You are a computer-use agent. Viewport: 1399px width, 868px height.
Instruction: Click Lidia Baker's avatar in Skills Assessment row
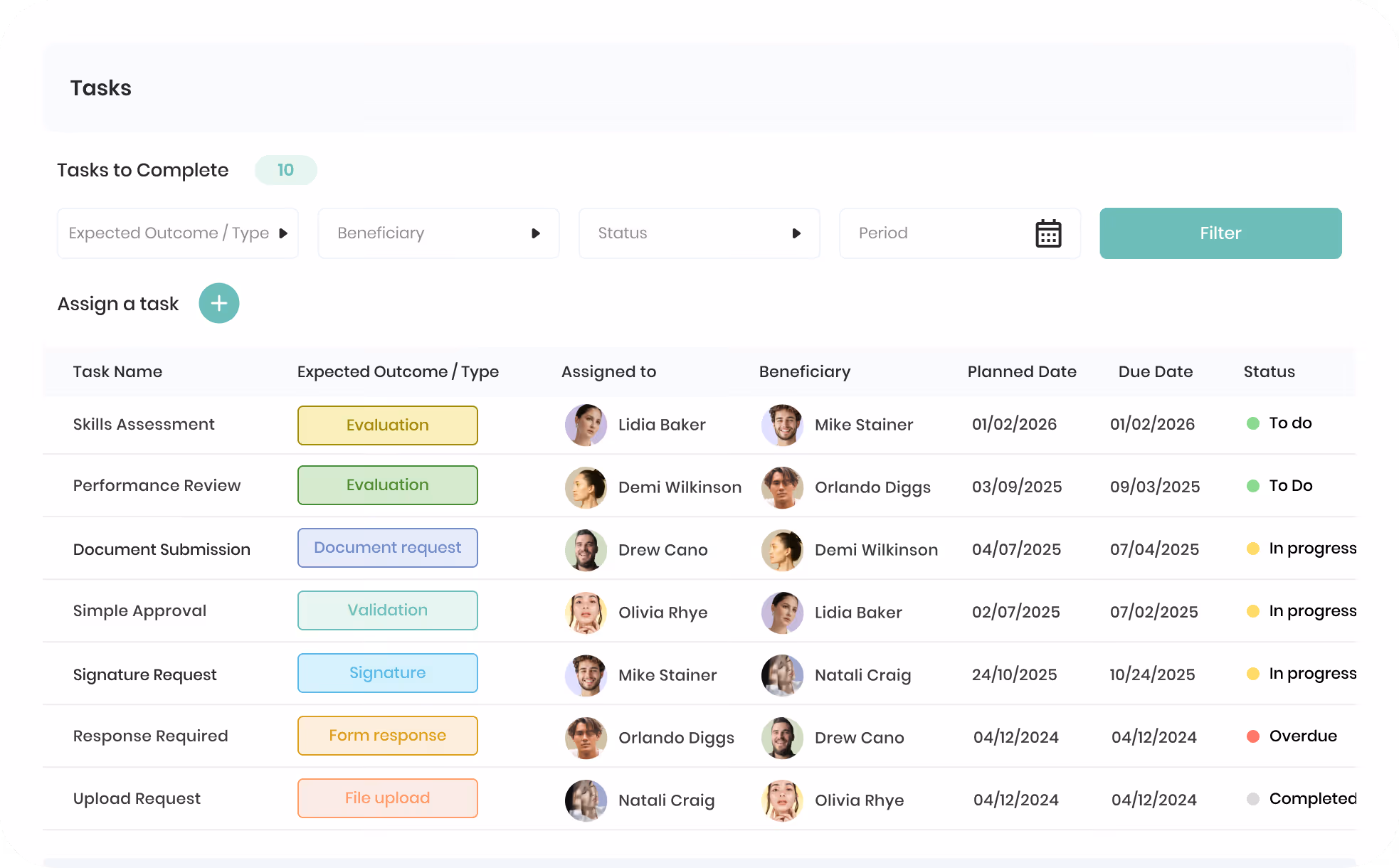pyautogui.click(x=586, y=425)
